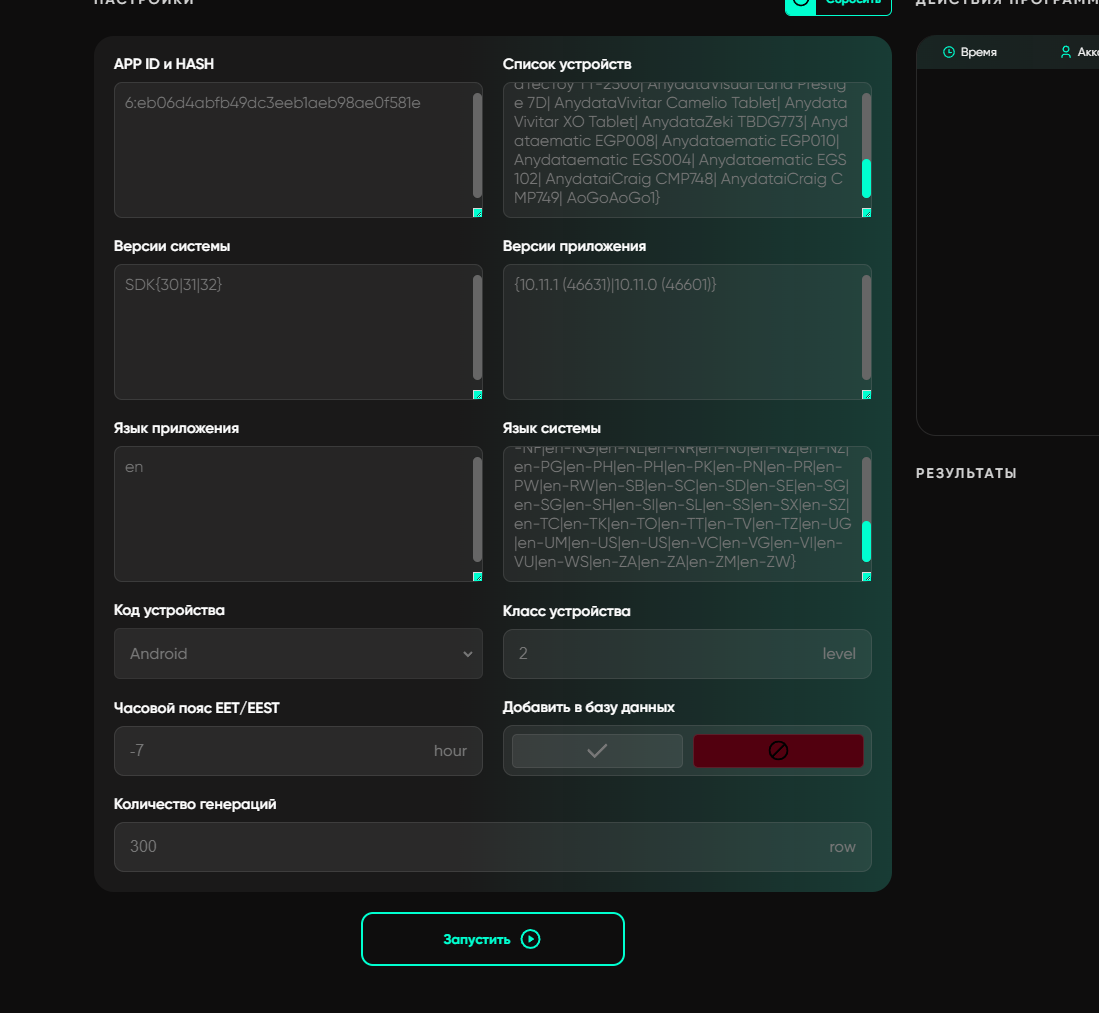Click resize handle of Список устройств box

click(866, 212)
